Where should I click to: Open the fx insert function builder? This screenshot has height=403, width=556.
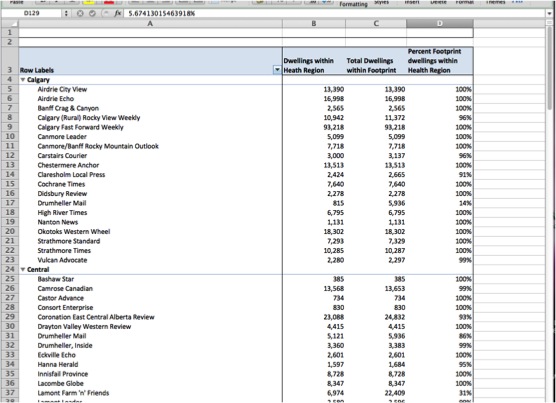point(118,13)
